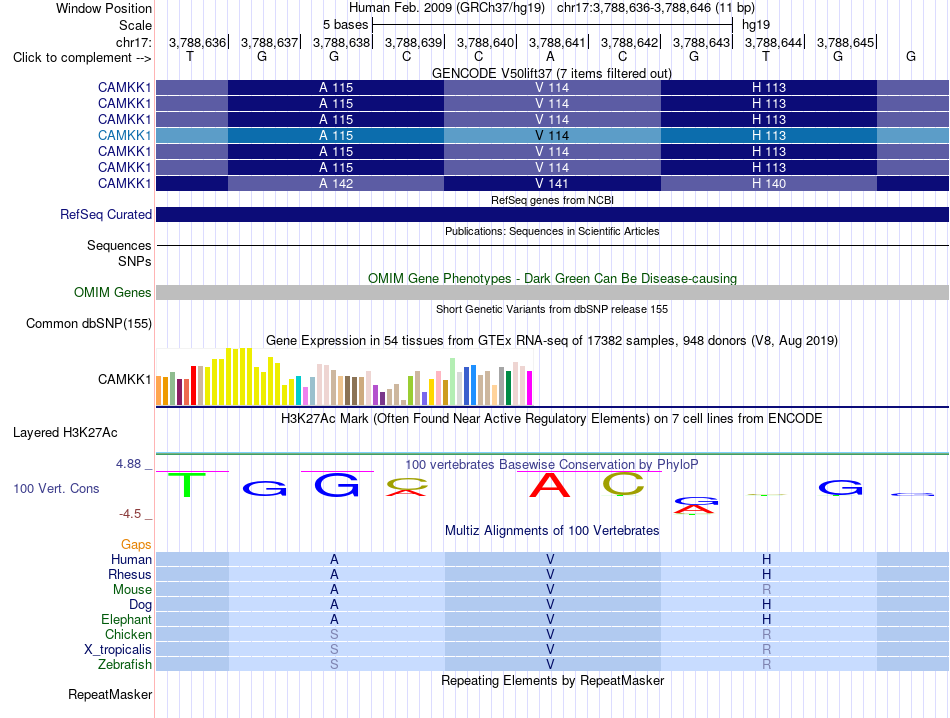The image size is (950, 718).
Task: Click the GTEx Gene Expression track title
Action: coord(552,341)
